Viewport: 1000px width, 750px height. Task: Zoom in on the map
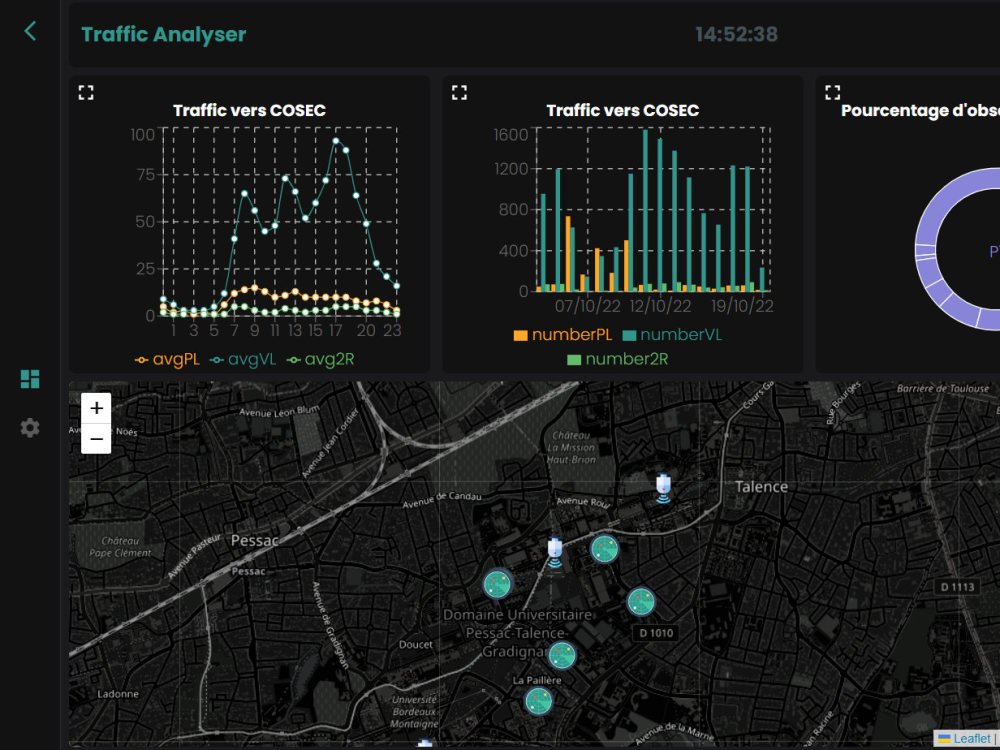coord(96,408)
